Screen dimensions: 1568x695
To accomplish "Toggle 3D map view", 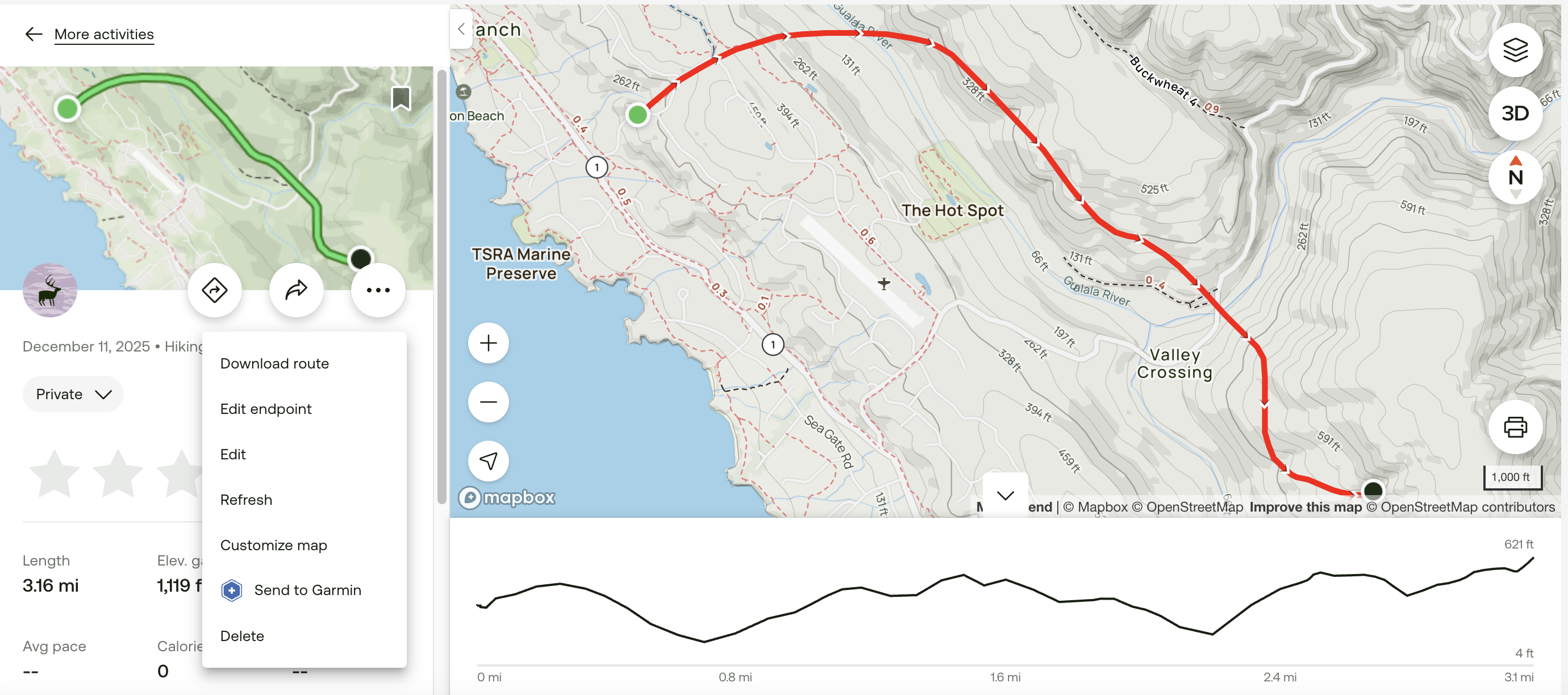I will [1515, 114].
